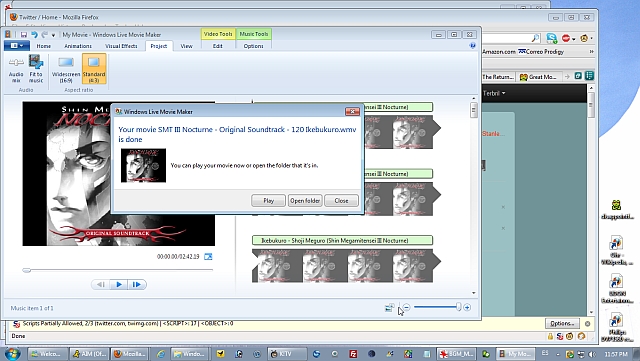Expand the Firefox bookmarks overflow chevron

click(591, 52)
